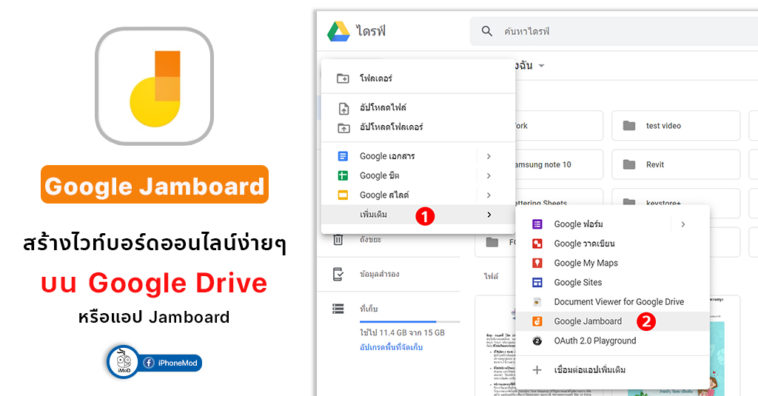
Task: Click the red Google Drawings icon
Action: [x=537, y=244]
